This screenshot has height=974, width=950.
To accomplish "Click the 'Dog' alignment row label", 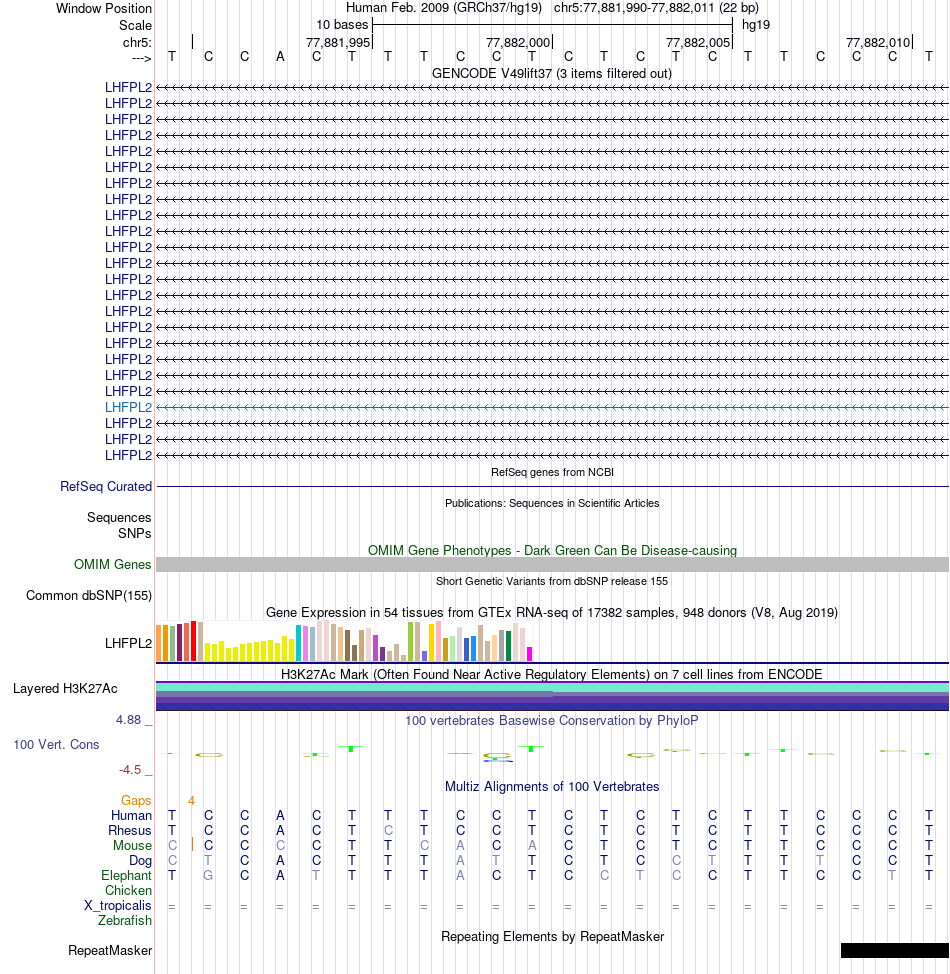I will [140, 860].
